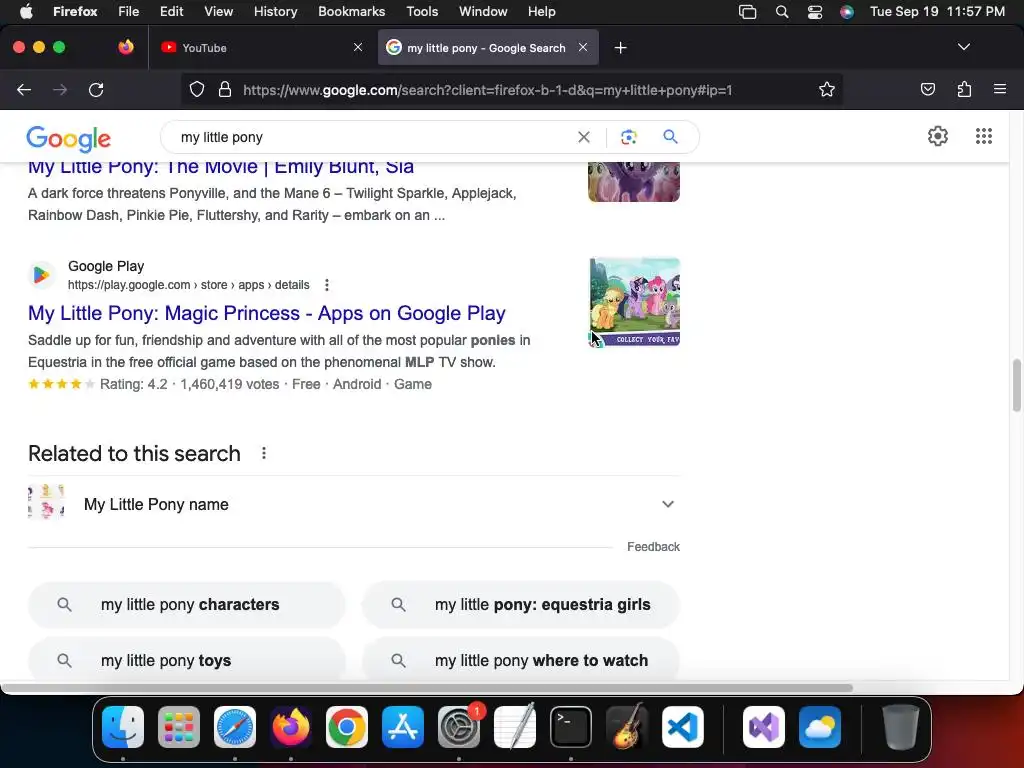Click the Feedback link

(x=653, y=547)
